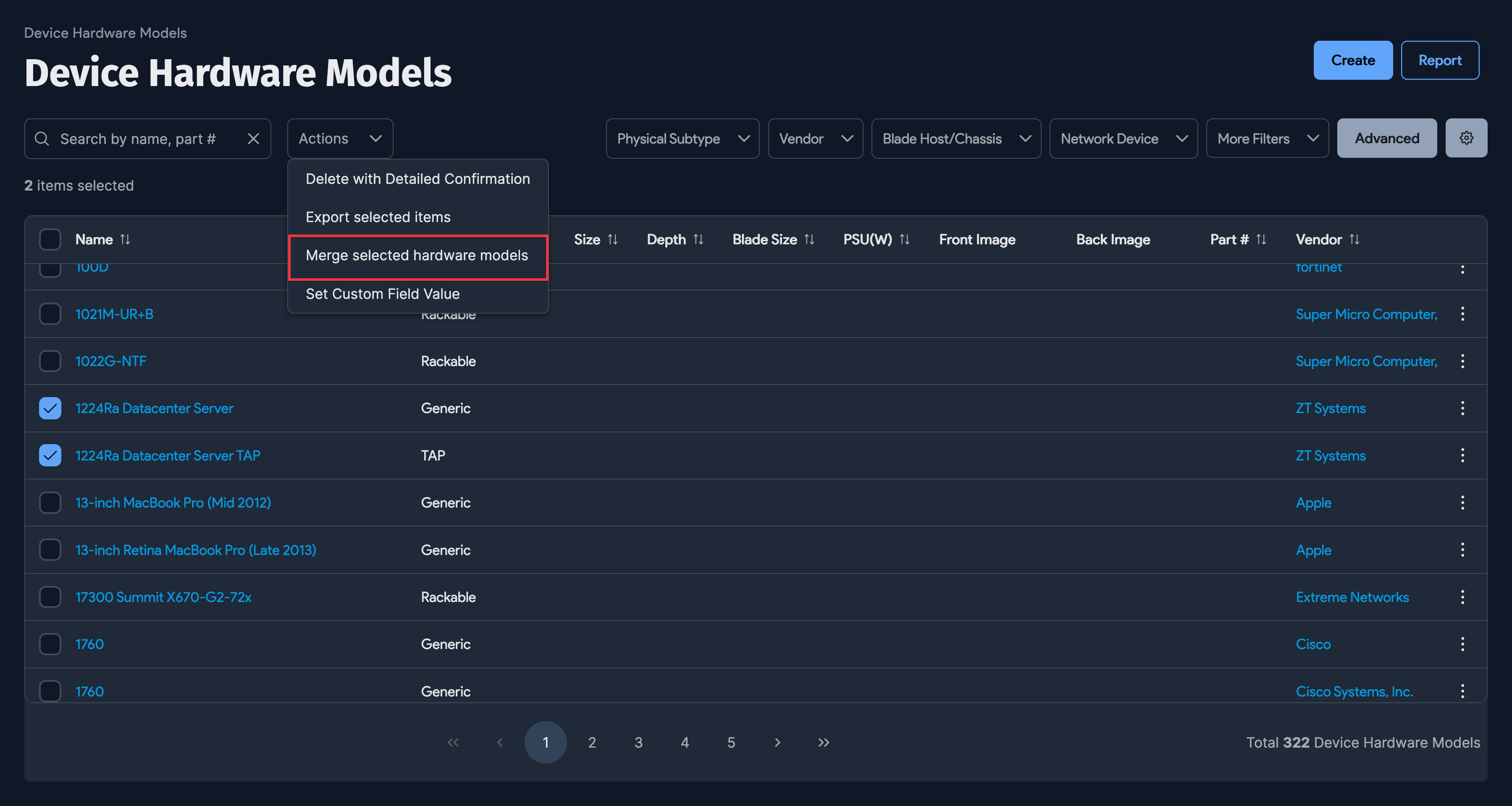Open the Physical Subtype filter dropdown
The image size is (1512, 806).
[x=682, y=139]
